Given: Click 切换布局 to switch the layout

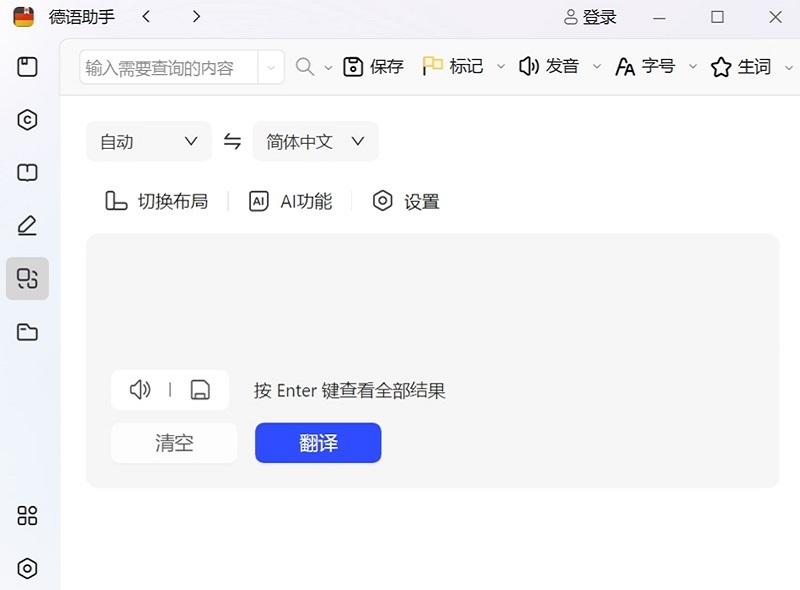Looking at the screenshot, I should (156, 201).
